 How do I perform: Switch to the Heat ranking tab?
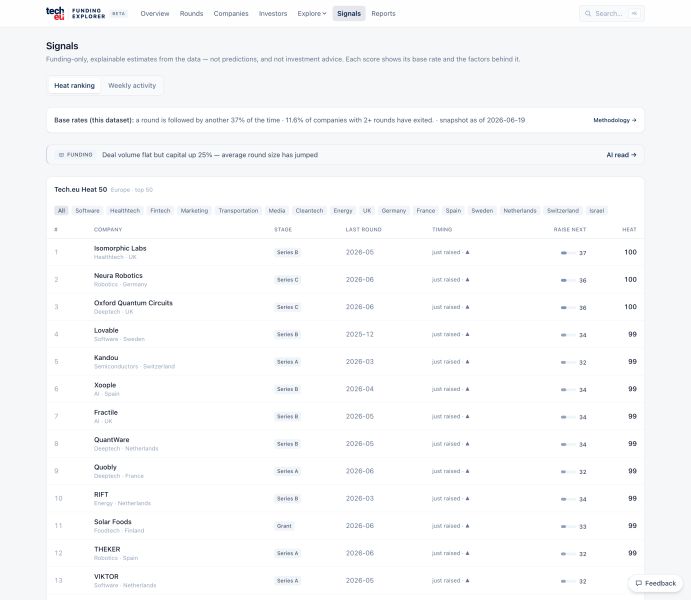click(x=74, y=85)
